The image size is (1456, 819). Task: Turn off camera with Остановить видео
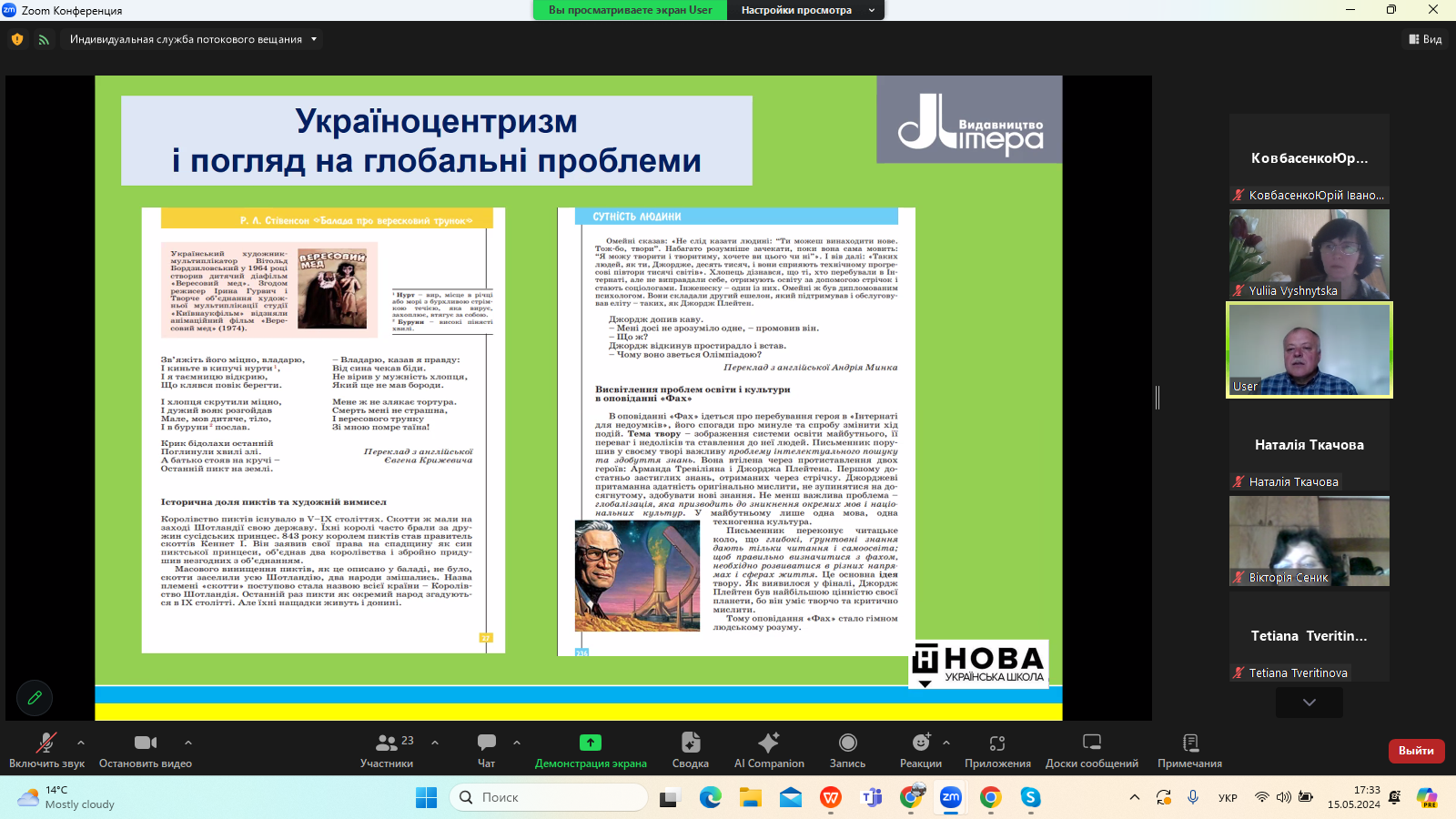(146, 743)
